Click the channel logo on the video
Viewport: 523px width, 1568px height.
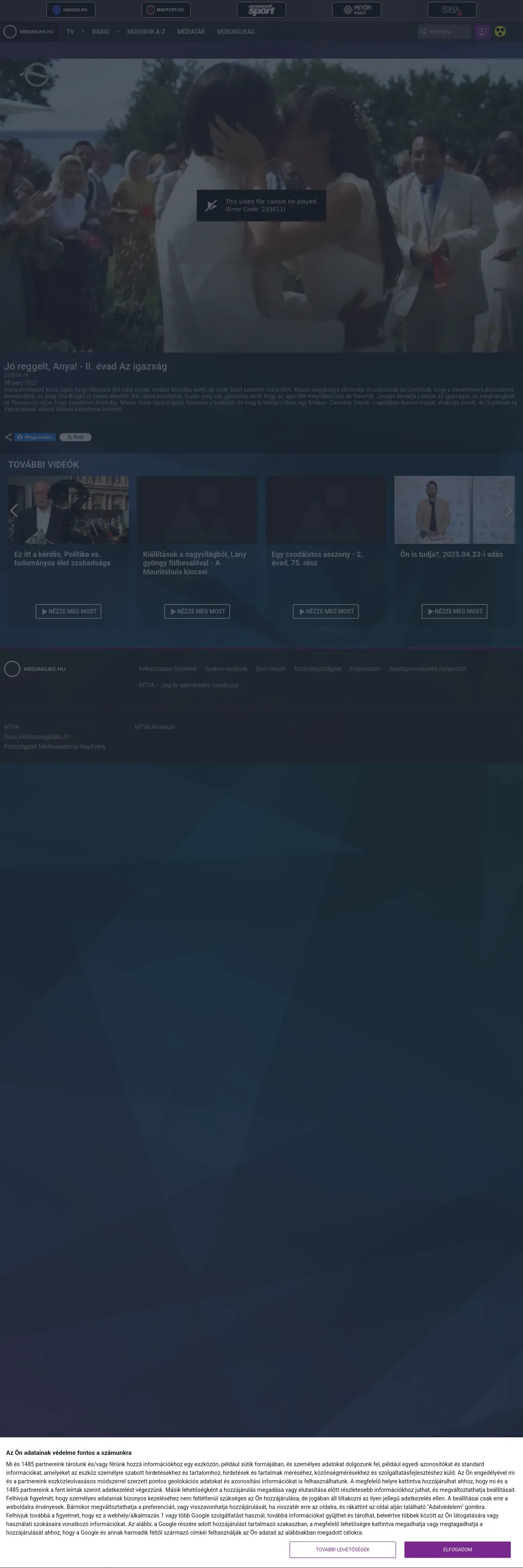(x=36, y=75)
